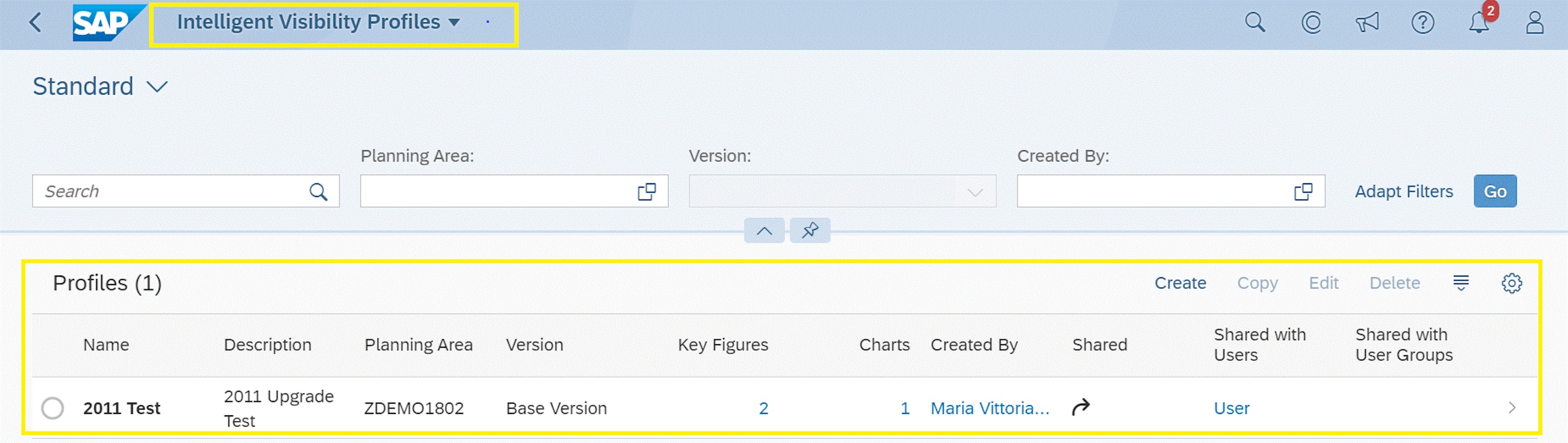Image resolution: width=1568 pixels, height=443 pixels.
Task: Open Planning Area value help icon
Action: tap(646, 192)
